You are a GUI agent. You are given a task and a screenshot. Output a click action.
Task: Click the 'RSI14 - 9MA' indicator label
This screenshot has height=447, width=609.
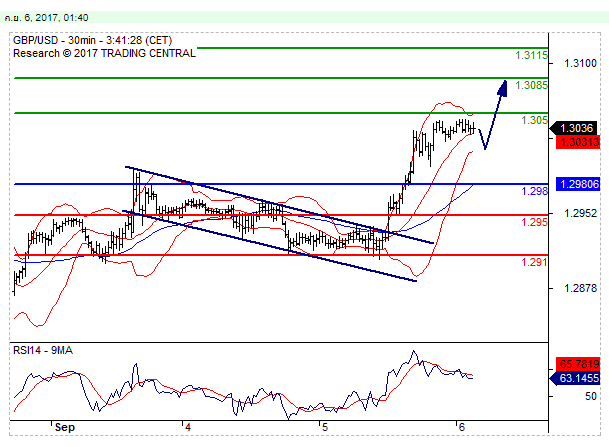pyautogui.click(x=43, y=350)
